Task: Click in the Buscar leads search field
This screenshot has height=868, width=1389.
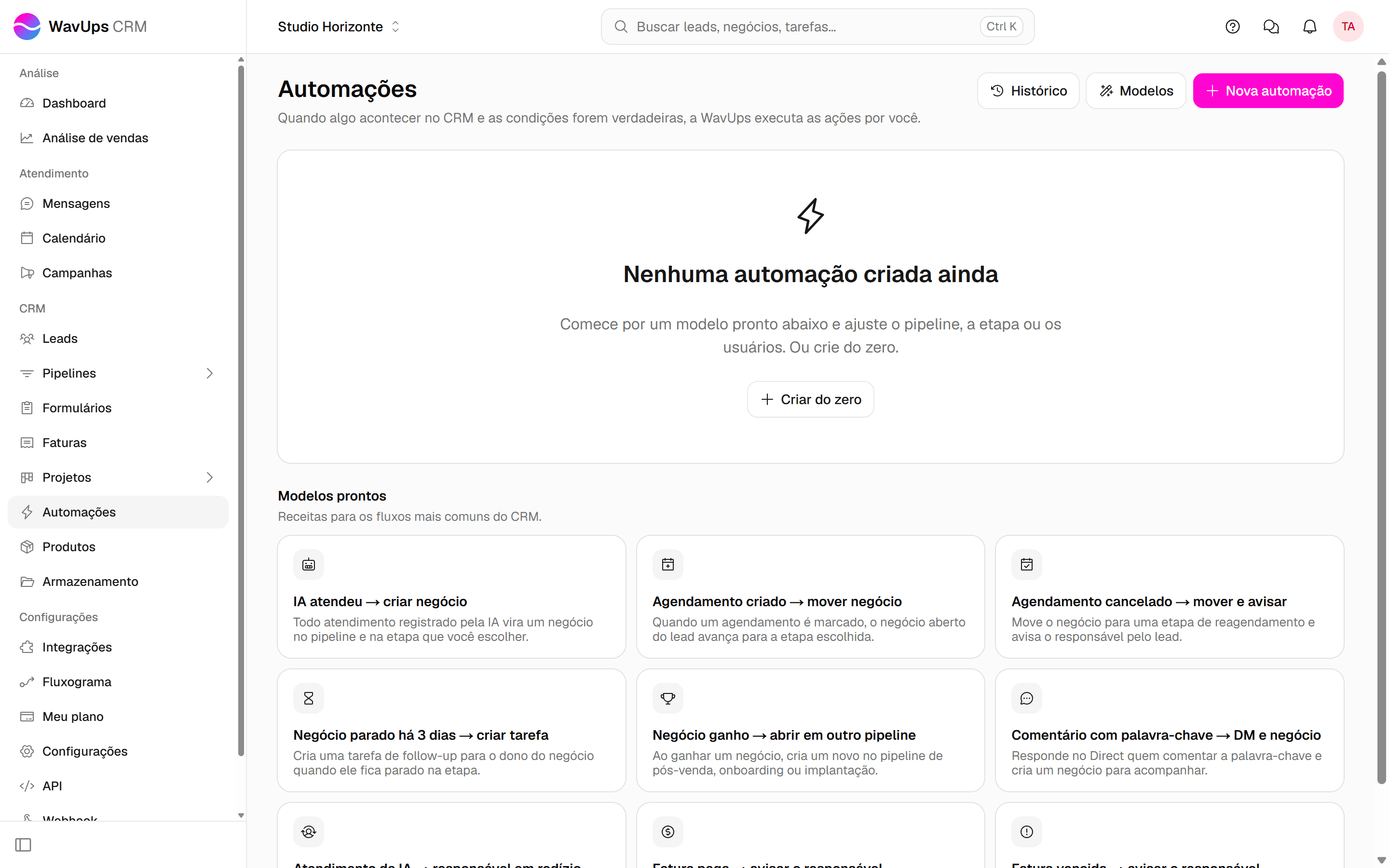Action: point(817,27)
